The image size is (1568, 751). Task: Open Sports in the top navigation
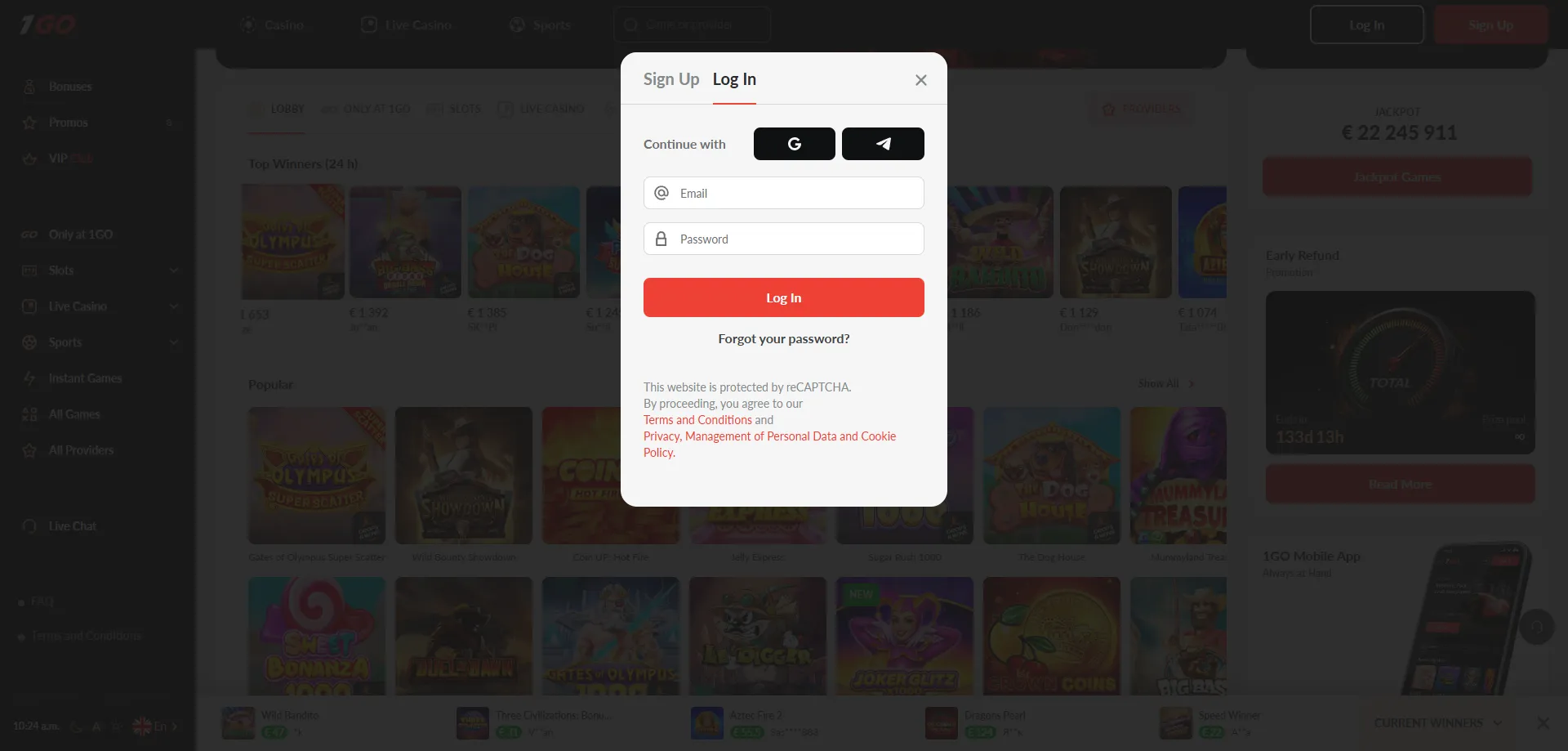tap(540, 25)
